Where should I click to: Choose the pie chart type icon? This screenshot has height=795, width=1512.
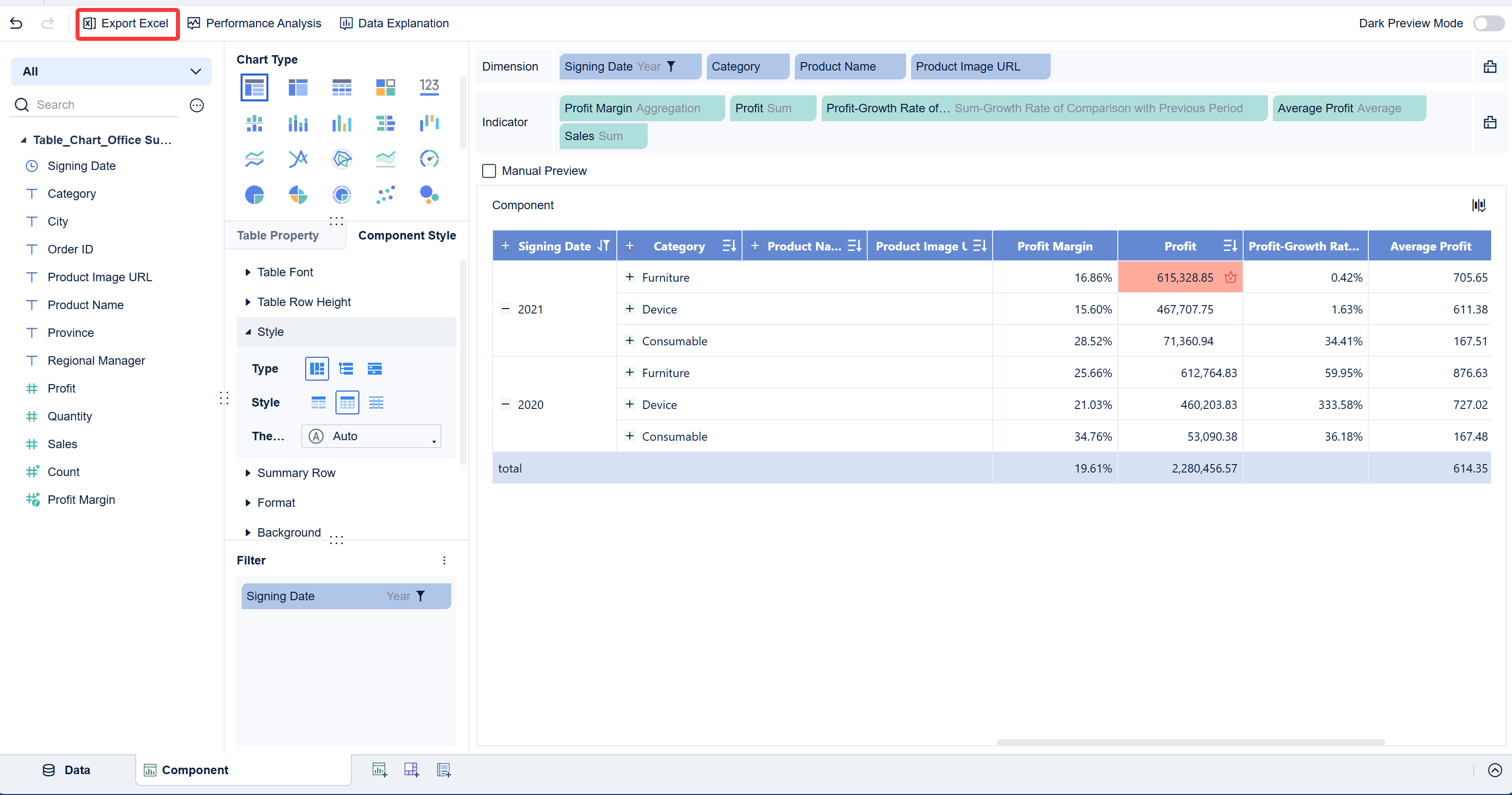(x=254, y=194)
